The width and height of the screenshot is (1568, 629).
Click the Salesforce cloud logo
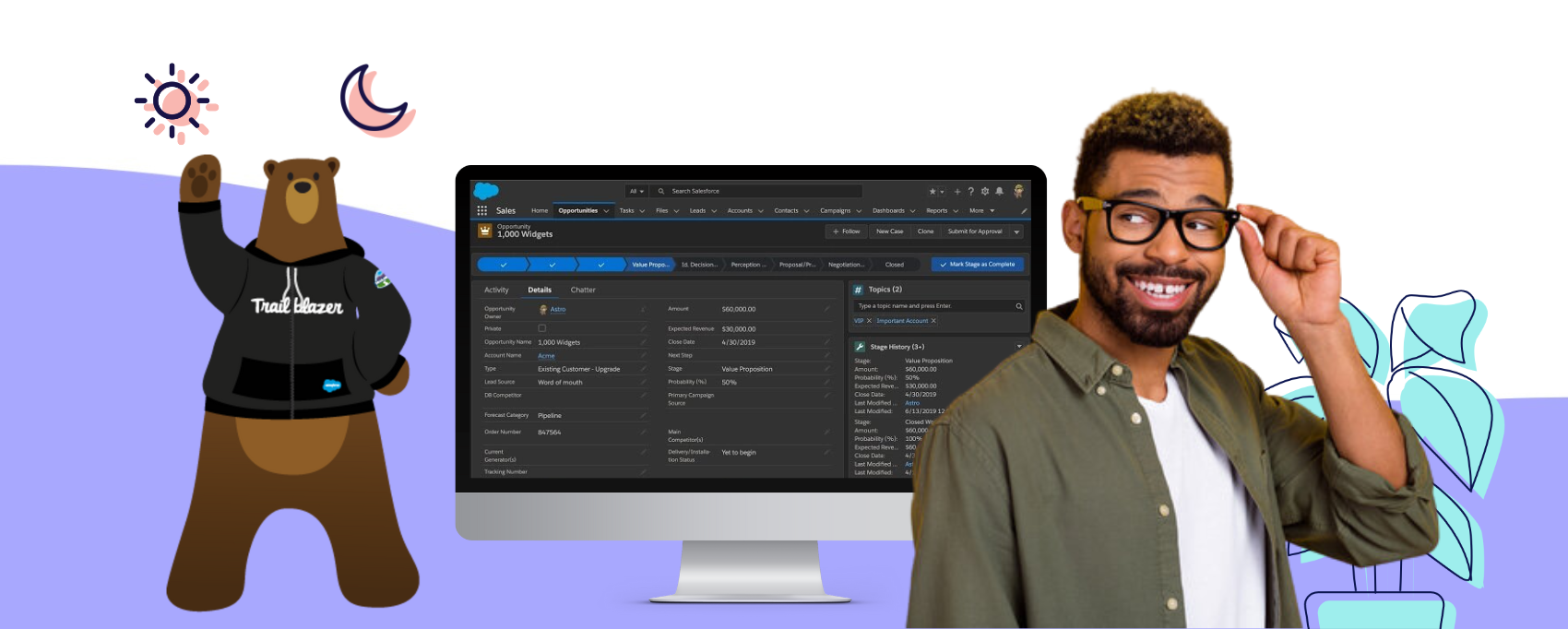point(486,191)
